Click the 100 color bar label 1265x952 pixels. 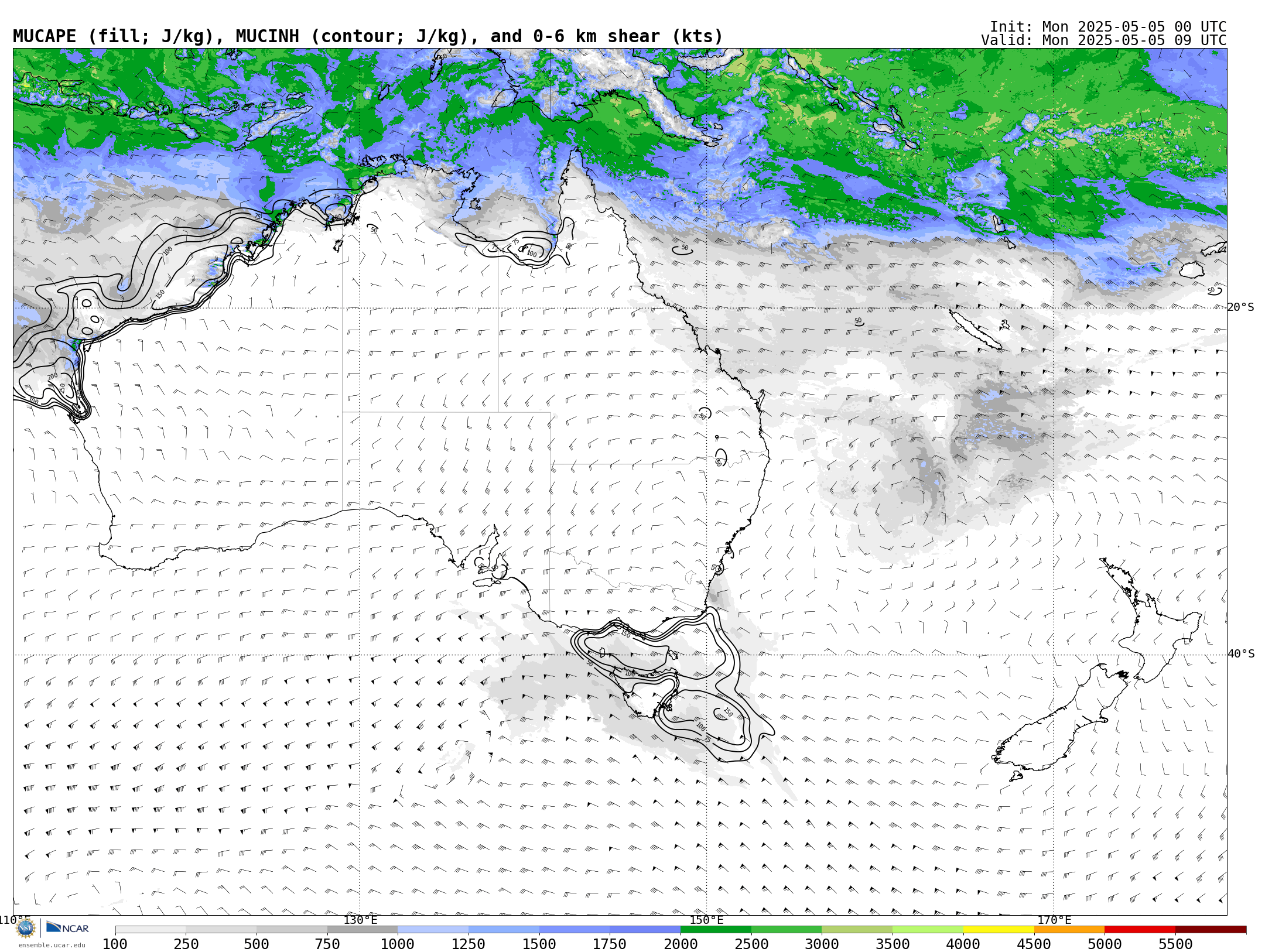click(115, 944)
